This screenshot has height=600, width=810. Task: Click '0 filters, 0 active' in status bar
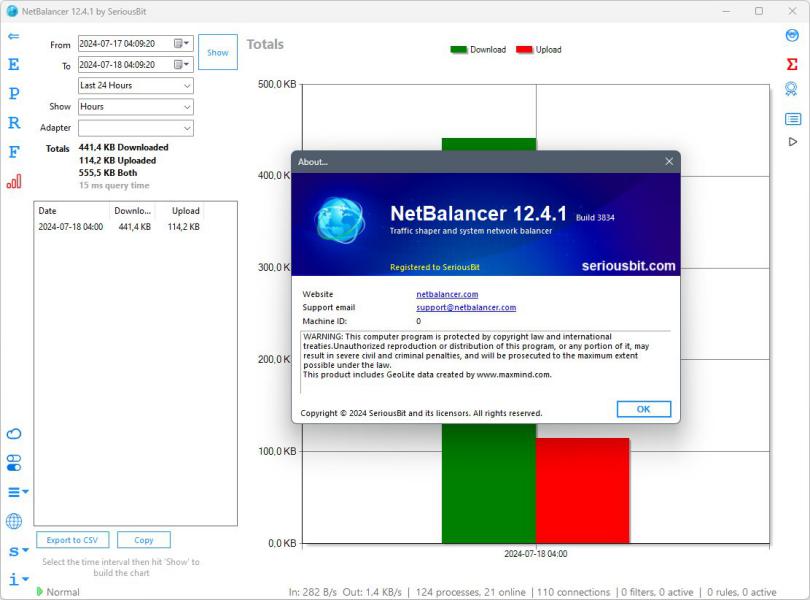point(657,592)
